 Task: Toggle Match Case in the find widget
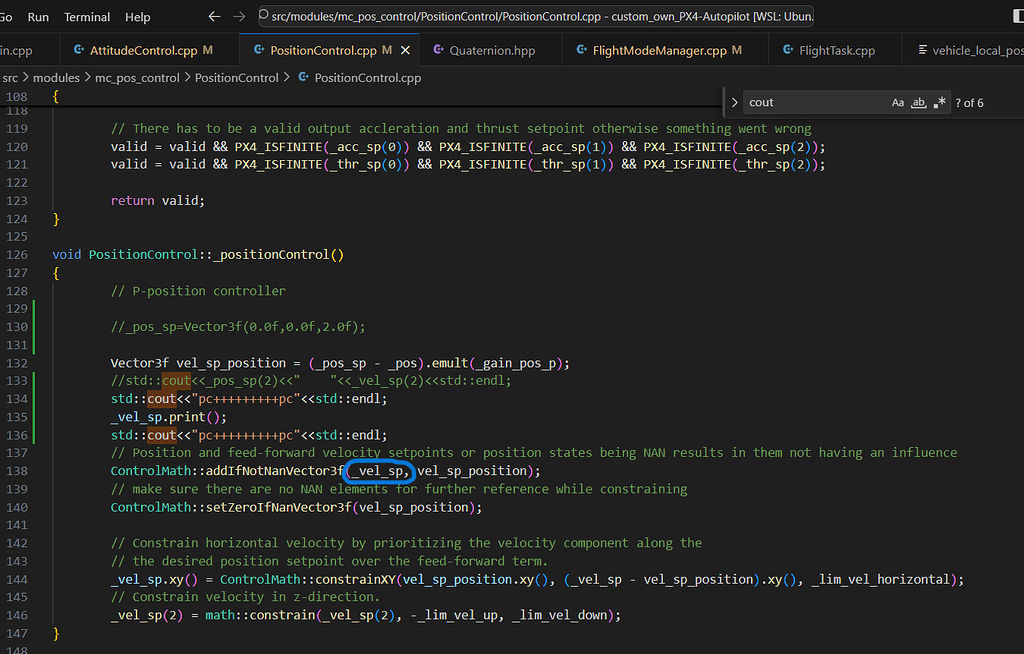click(898, 102)
